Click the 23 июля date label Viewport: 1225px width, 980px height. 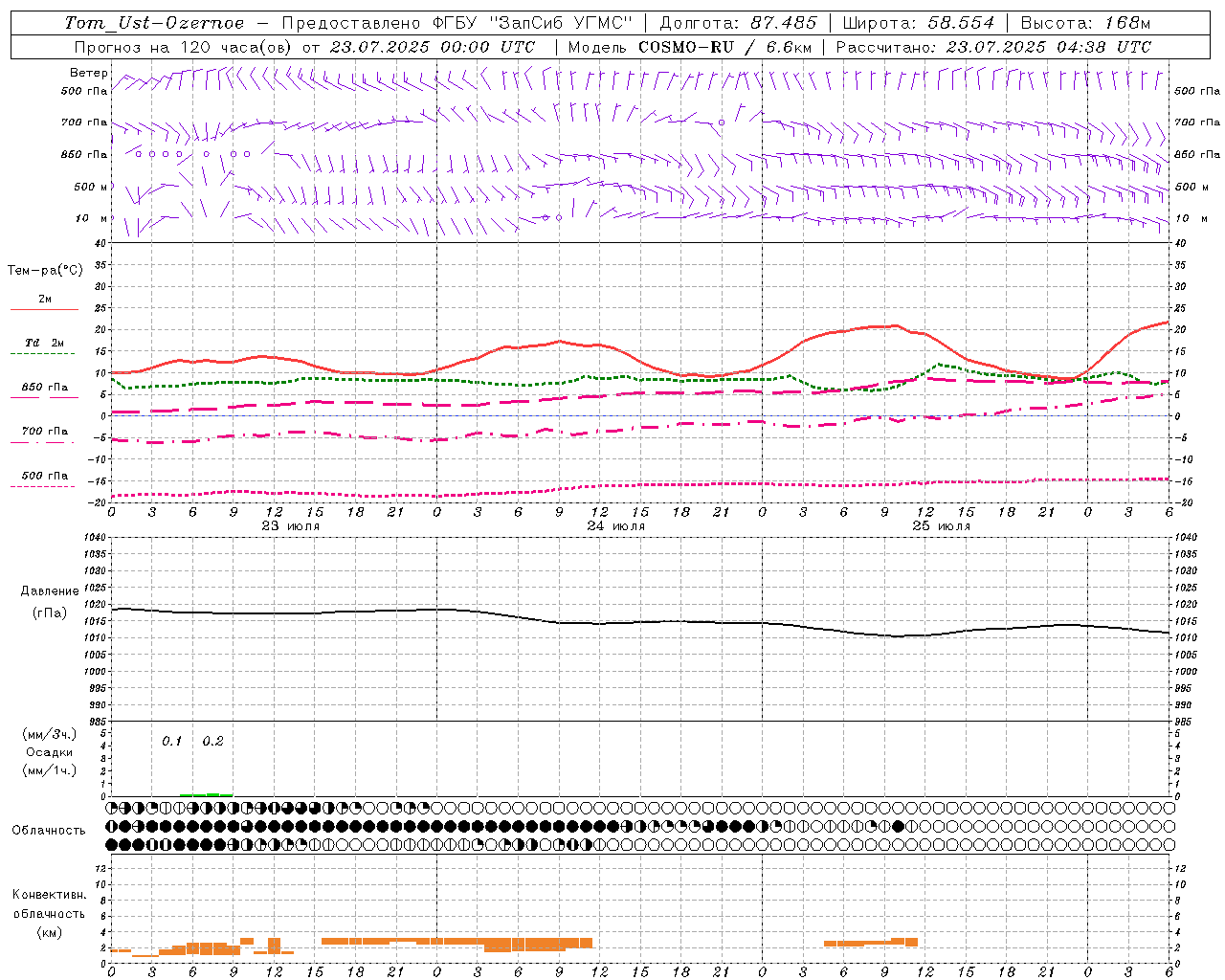click(x=291, y=526)
